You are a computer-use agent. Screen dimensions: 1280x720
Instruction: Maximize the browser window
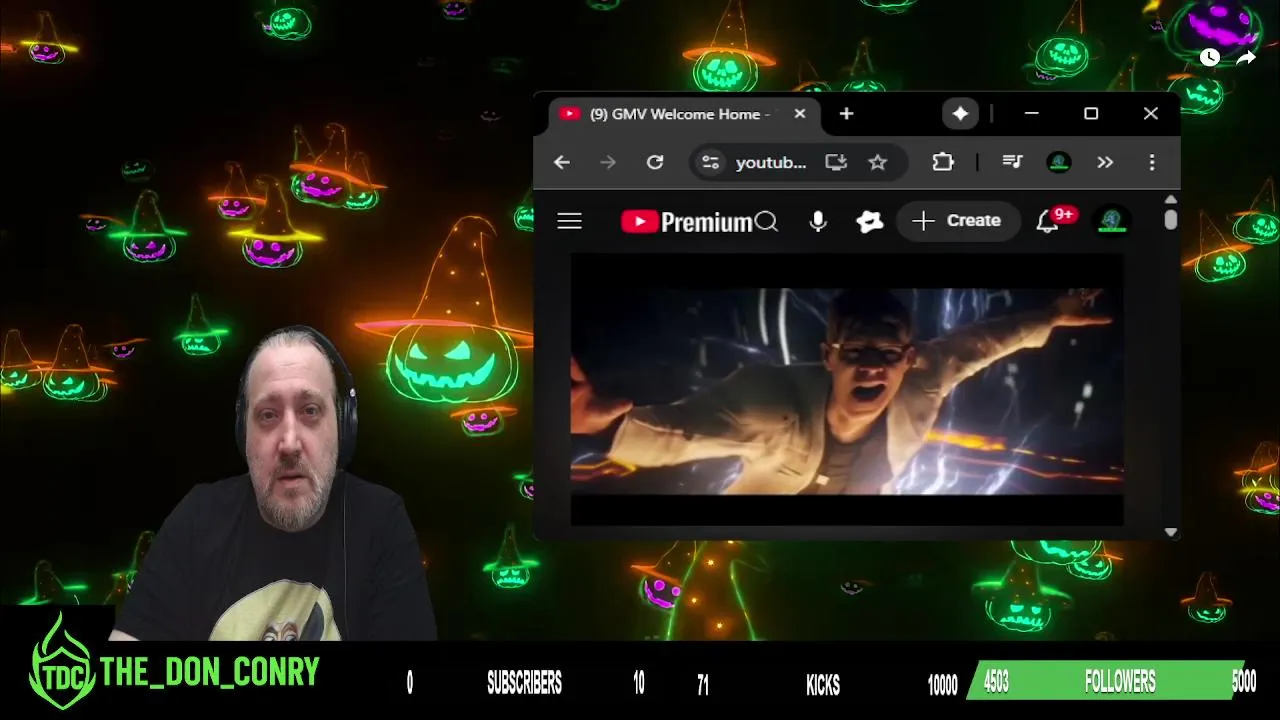tap(1091, 114)
